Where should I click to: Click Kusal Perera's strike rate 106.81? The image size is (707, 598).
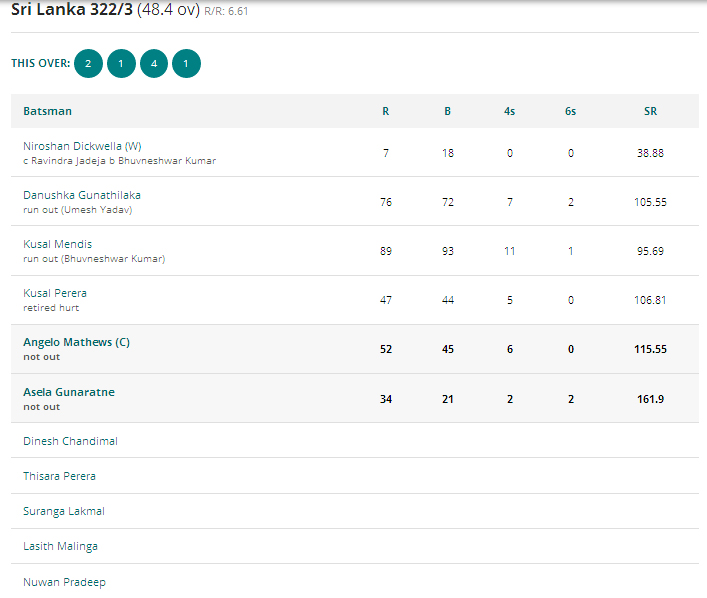coord(650,300)
